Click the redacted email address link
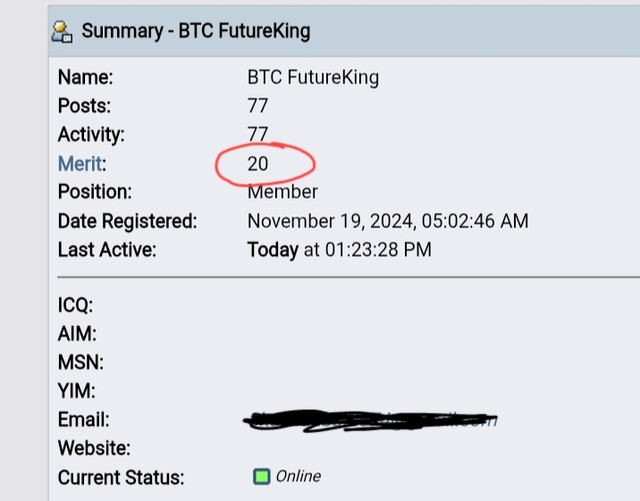This screenshot has height=501, width=640. click(x=370, y=421)
